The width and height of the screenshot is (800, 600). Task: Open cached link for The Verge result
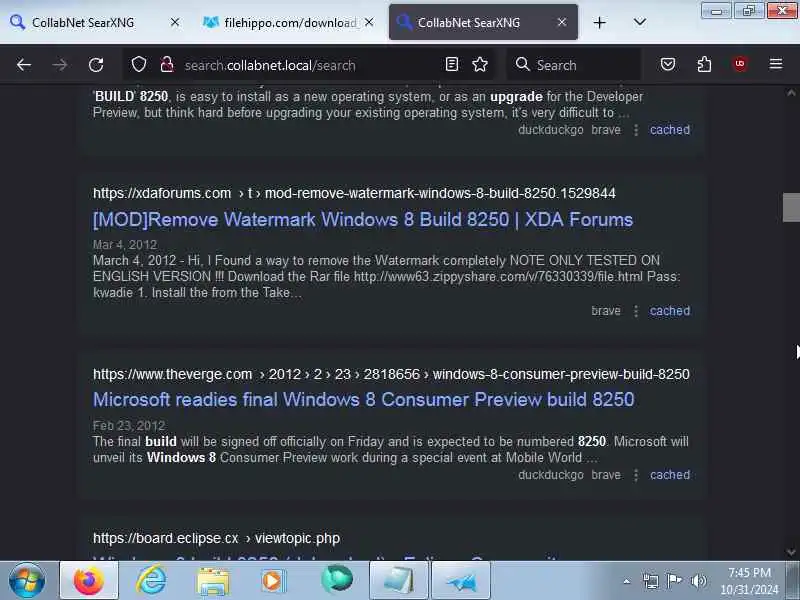(x=669, y=474)
